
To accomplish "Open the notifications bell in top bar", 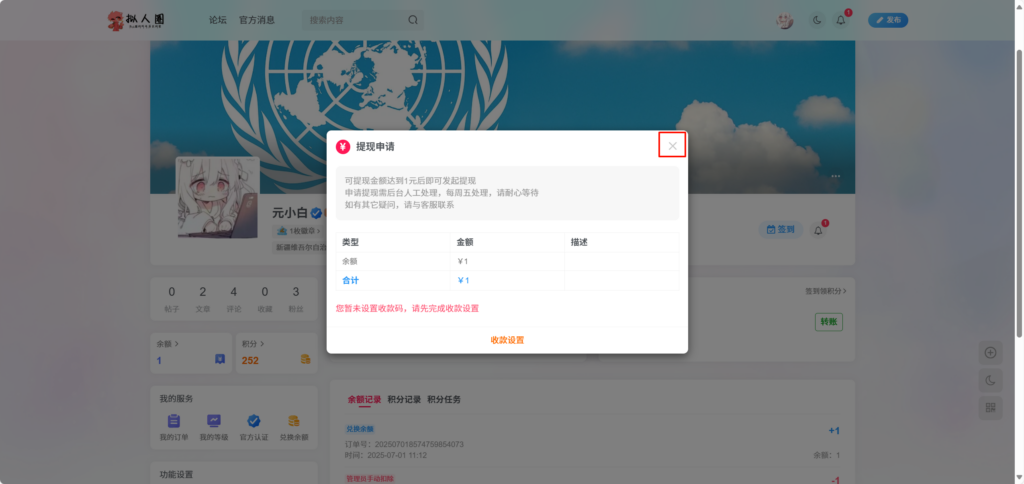I will [841, 20].
